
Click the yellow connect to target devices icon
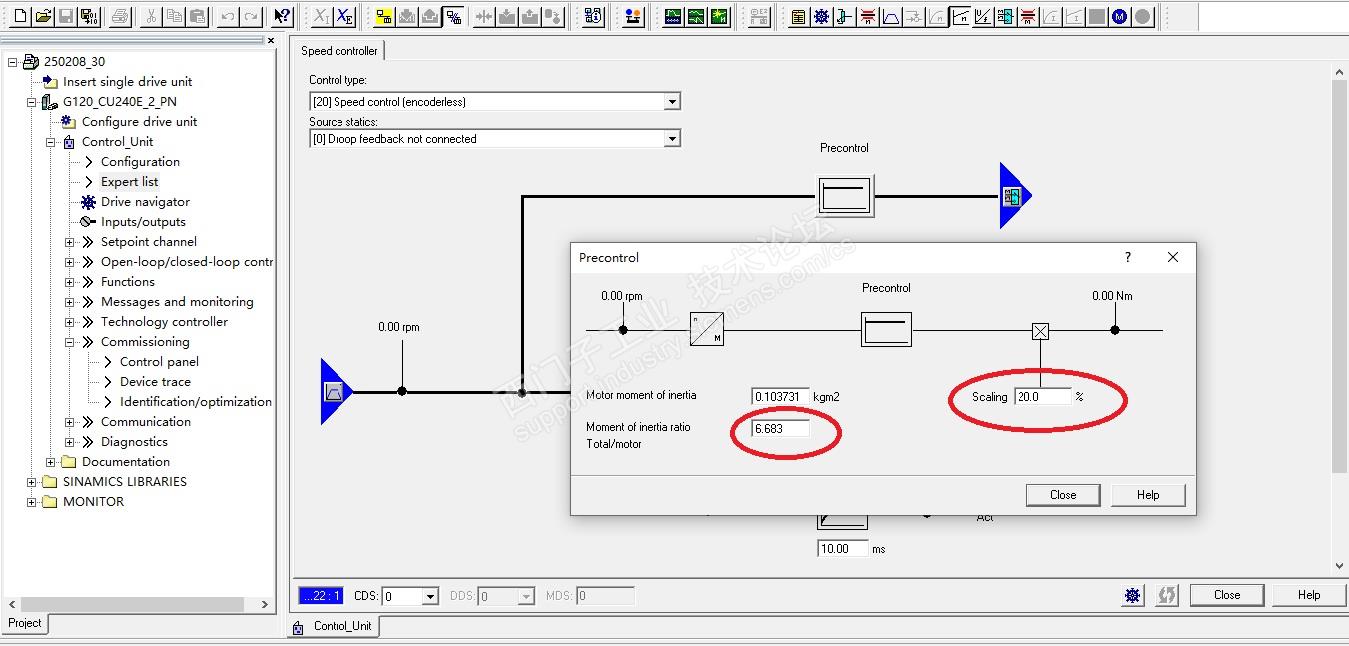point(384,16)
